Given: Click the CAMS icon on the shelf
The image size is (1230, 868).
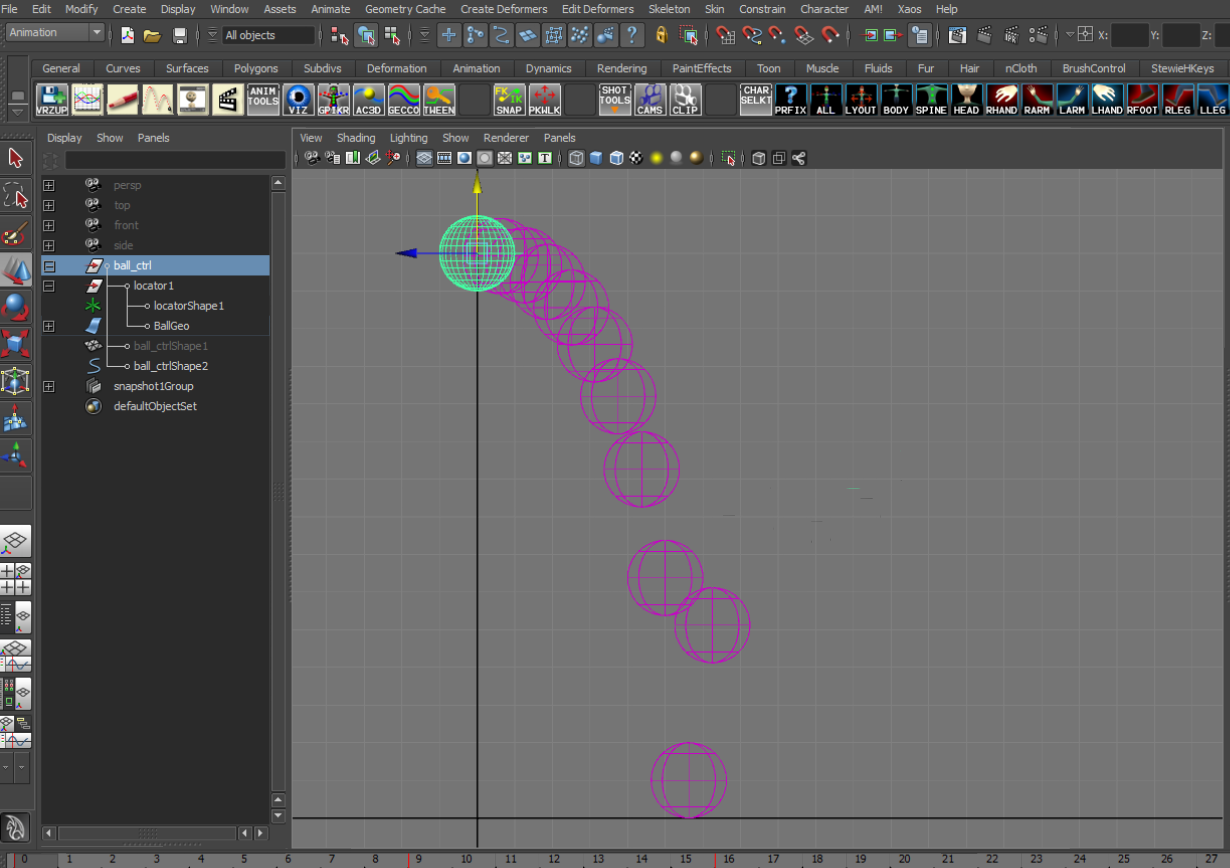Looking at the screenshot, I should pyautogui.click(x=651, y=100).
